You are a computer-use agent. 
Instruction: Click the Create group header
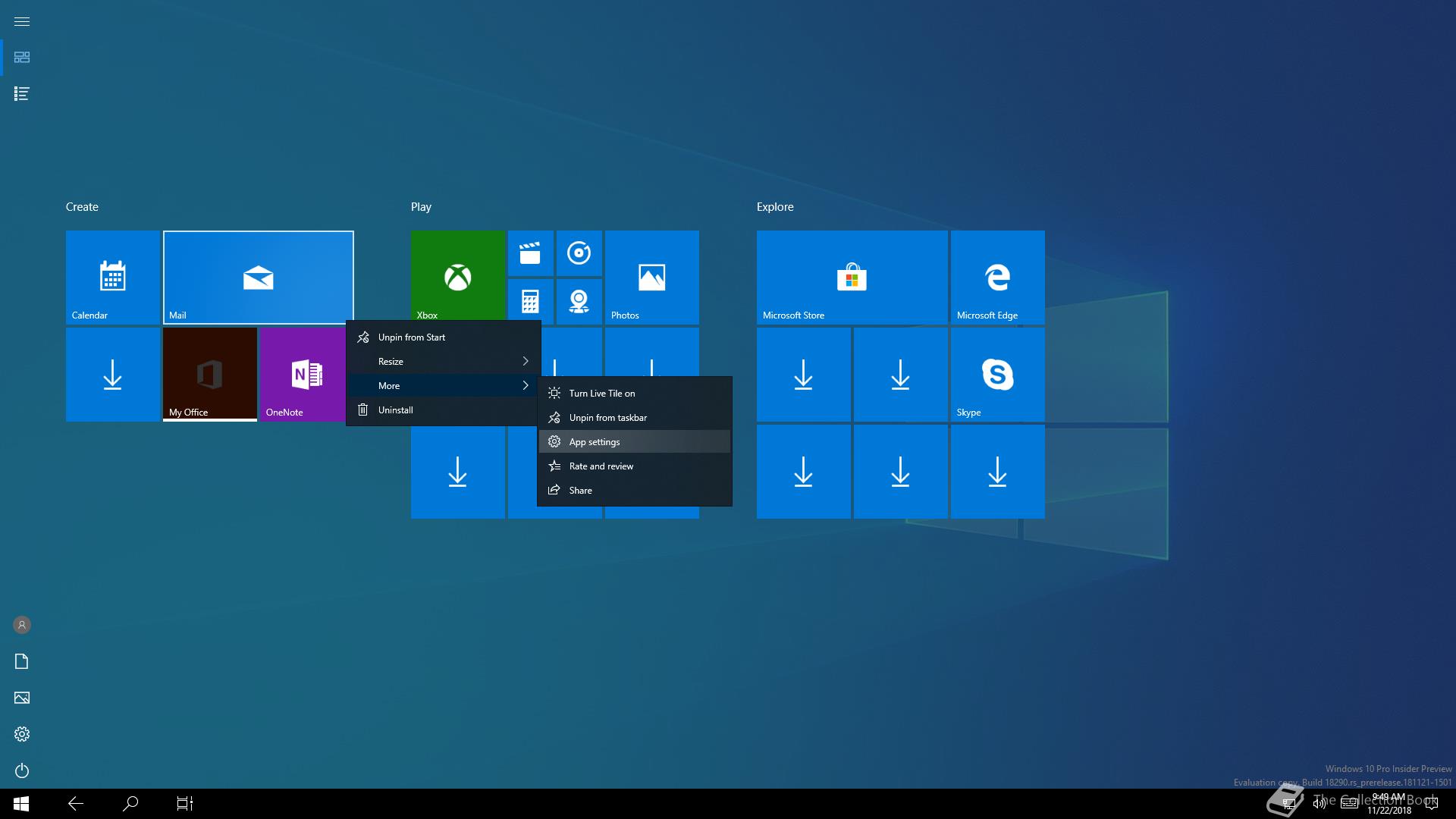pyautogui.click(x=82, y=207)
